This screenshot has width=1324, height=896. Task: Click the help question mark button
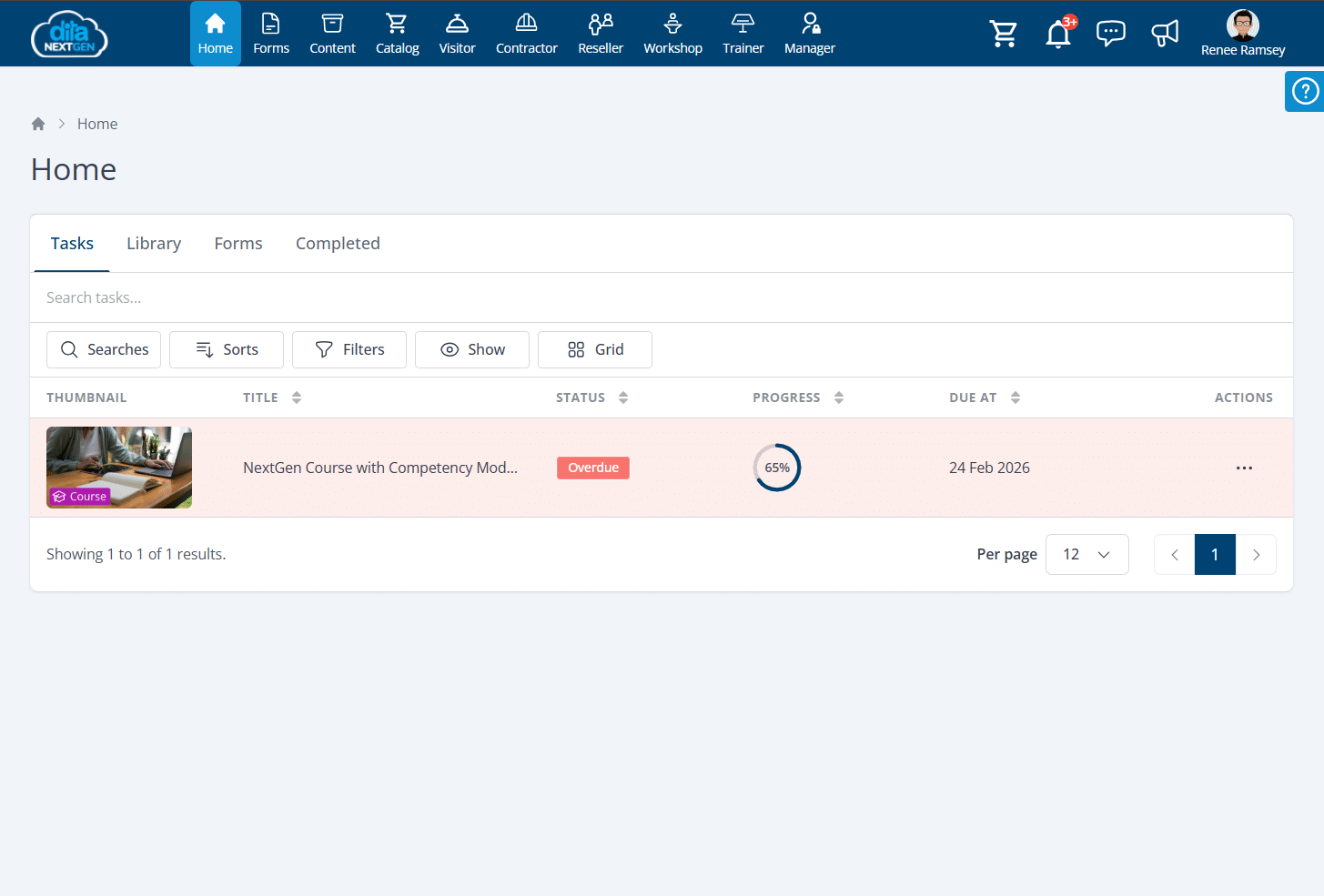(x=1305, y=91)
